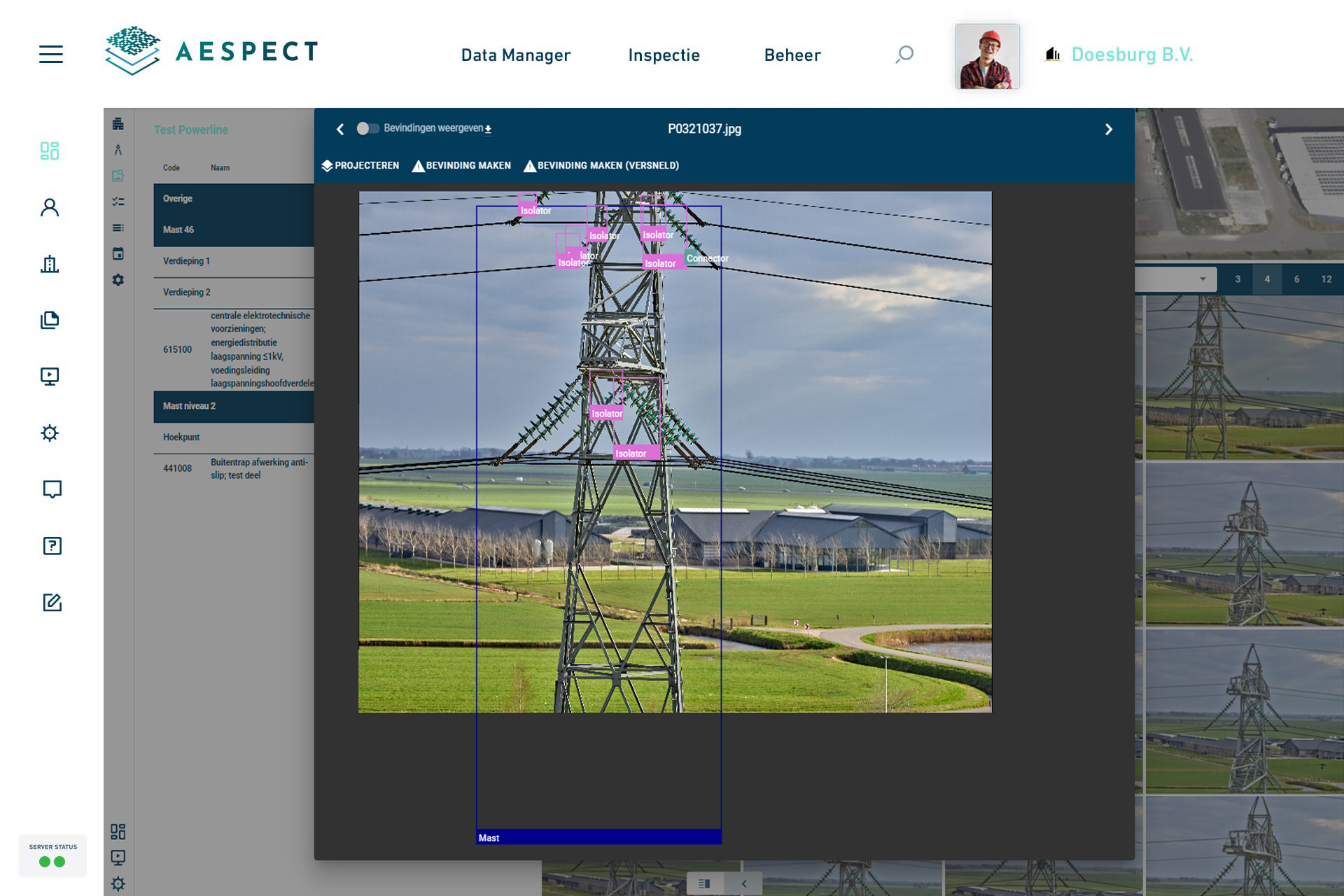Open the edit note icon in the left sidebar

(52, 602)
